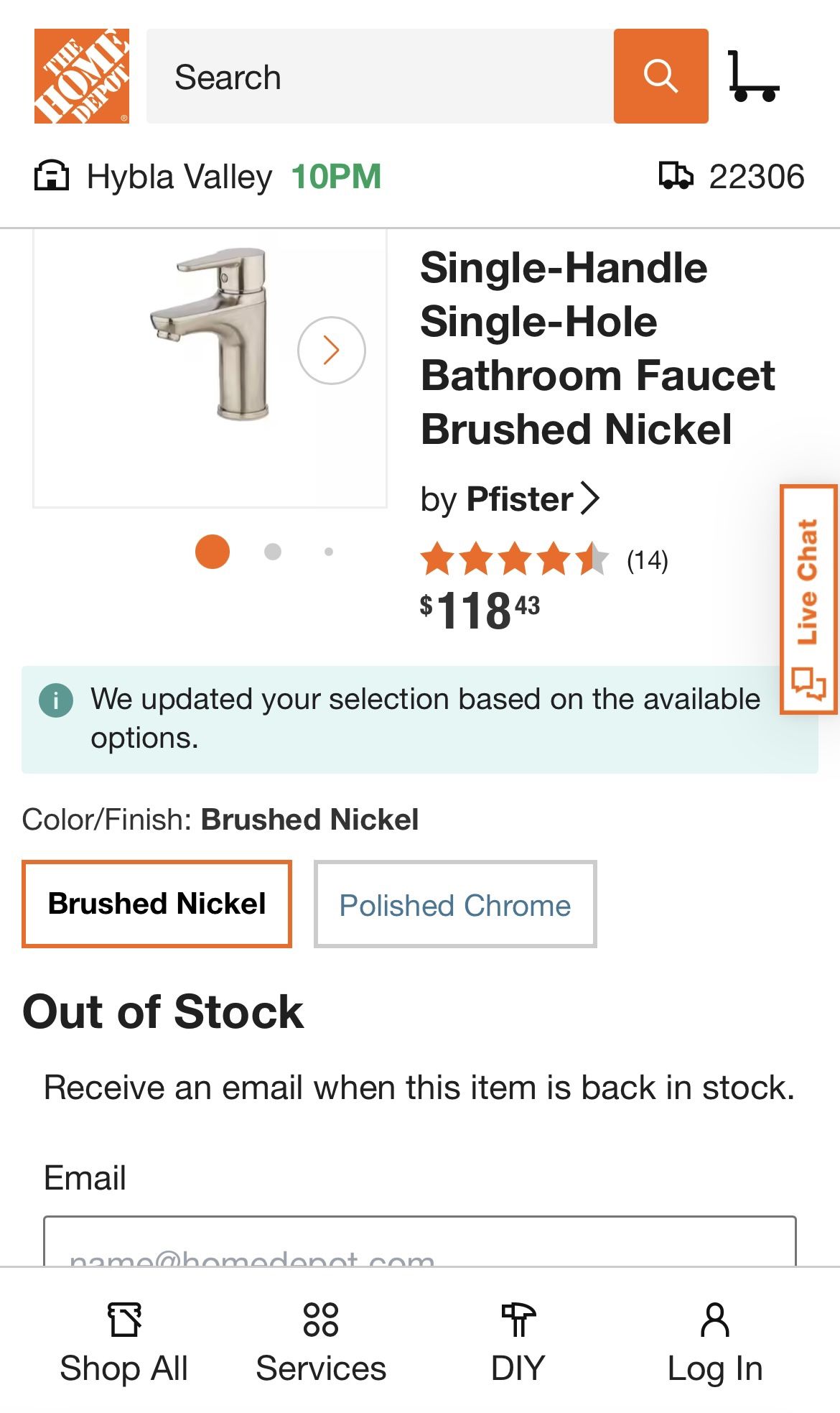Open the 14 customer reviews link
This screenshot has width=840, height=1413.
coord(647,562)
